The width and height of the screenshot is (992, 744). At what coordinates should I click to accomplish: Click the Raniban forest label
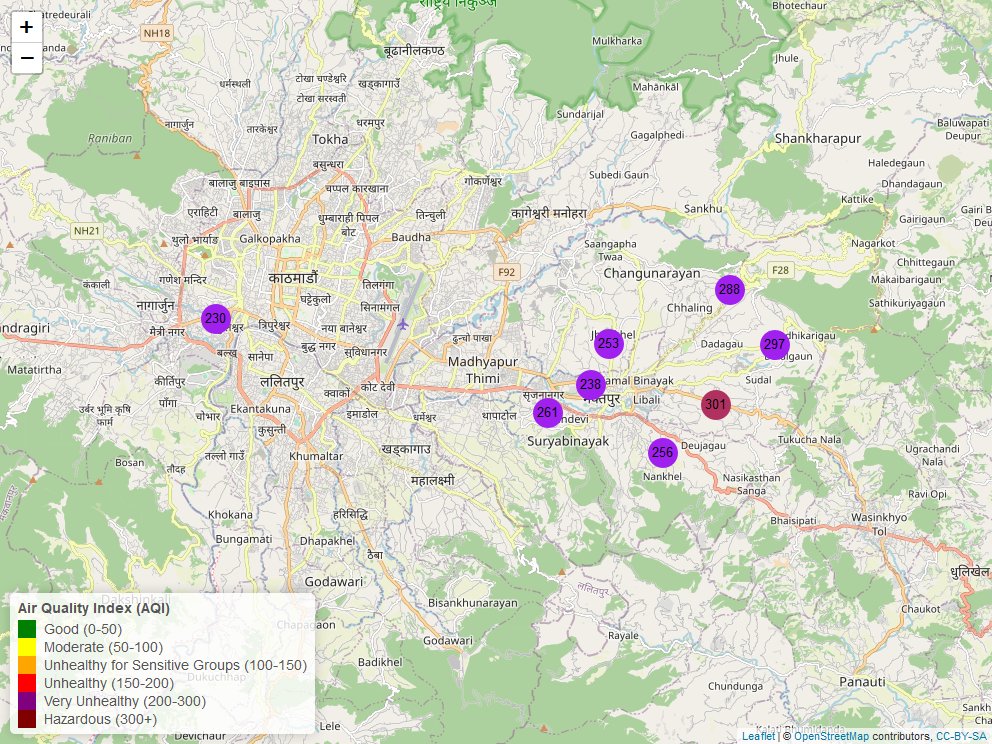(110, 138)
